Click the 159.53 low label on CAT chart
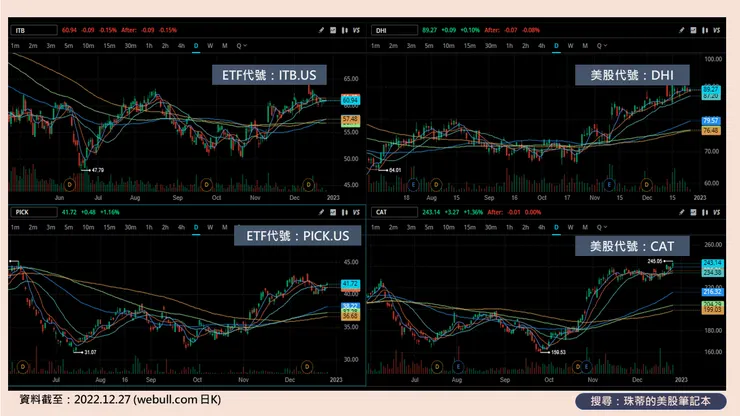740x416 pixels. coord(558,352)
